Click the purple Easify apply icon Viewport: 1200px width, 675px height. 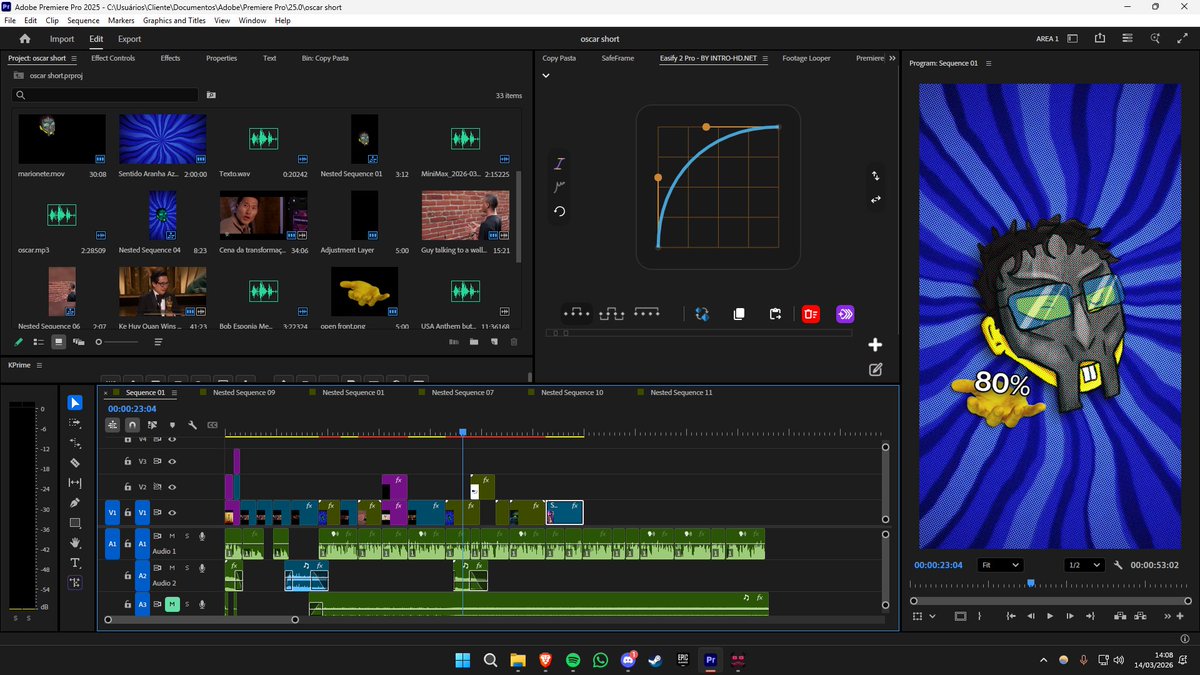846,314
